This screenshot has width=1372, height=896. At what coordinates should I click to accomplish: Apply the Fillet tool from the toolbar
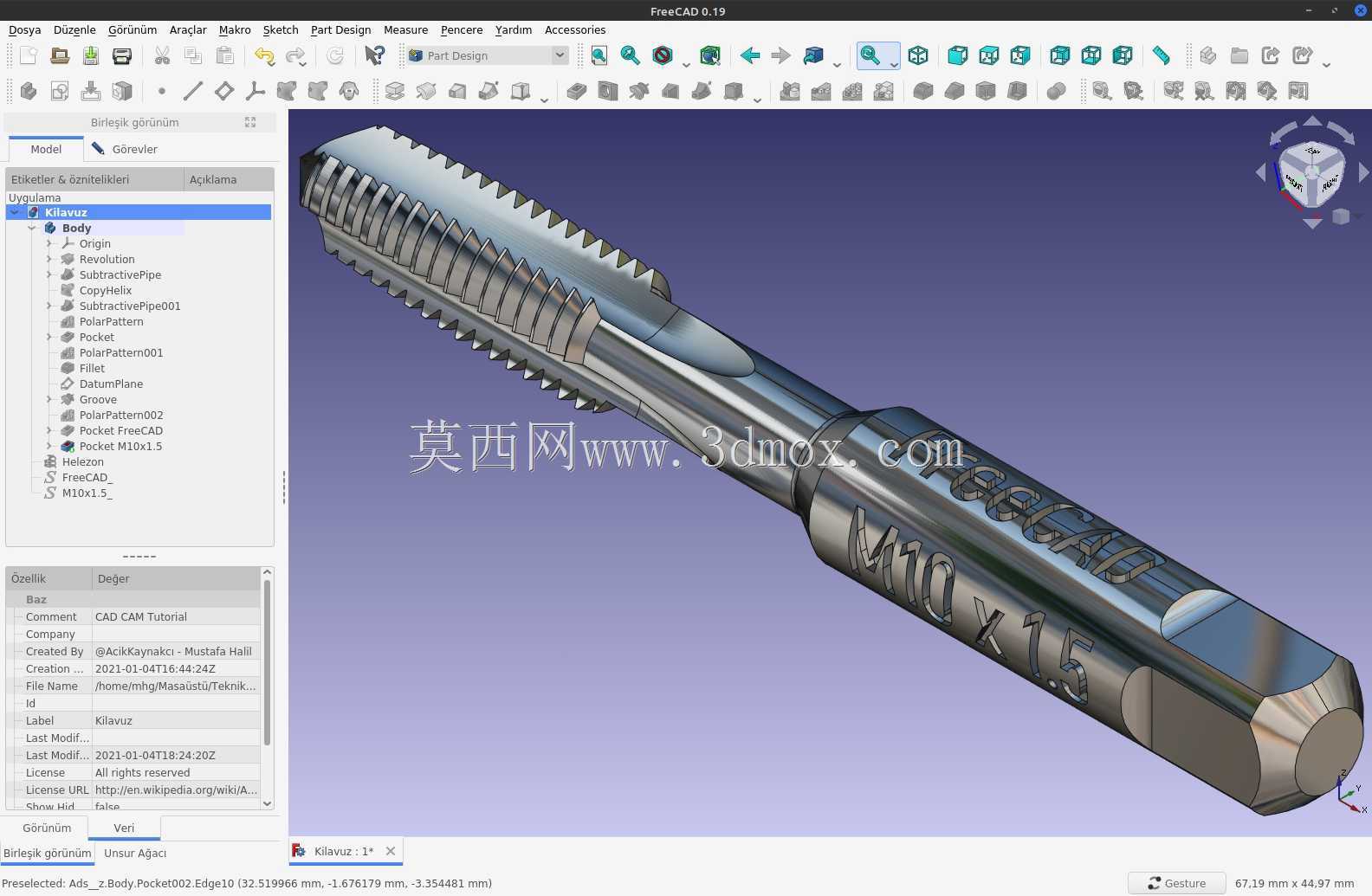[x=923, y=91]
